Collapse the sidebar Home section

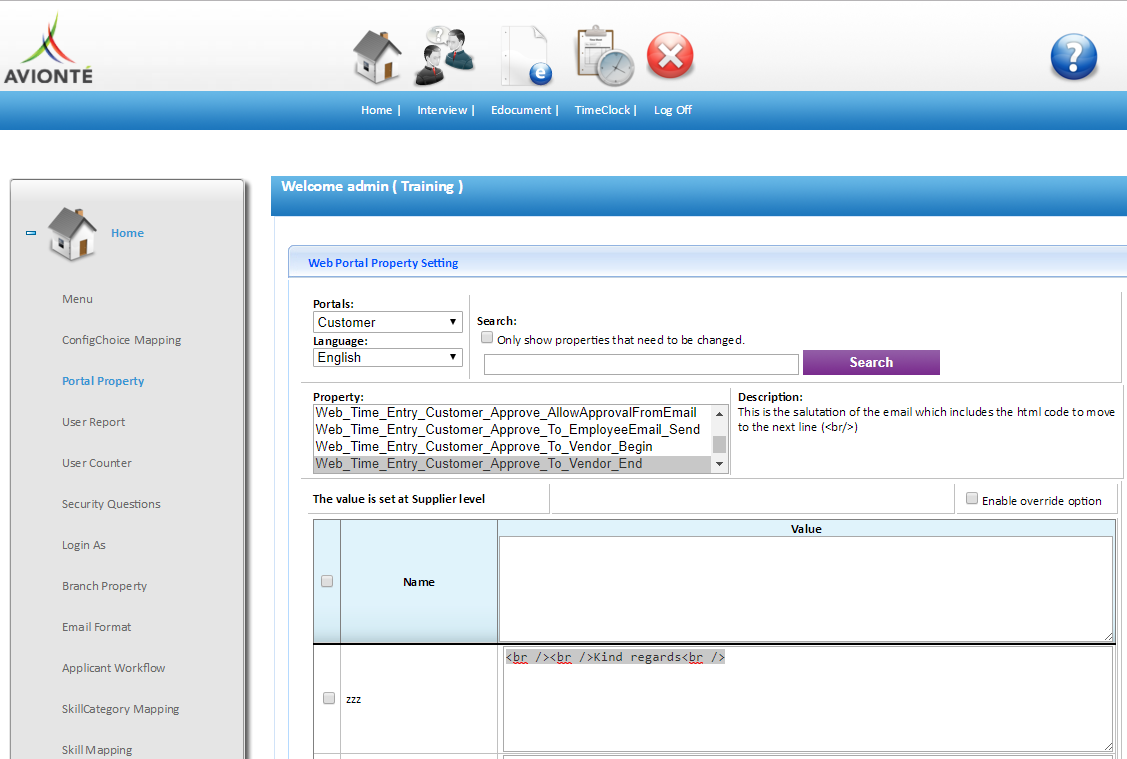[x=31, y=233]
